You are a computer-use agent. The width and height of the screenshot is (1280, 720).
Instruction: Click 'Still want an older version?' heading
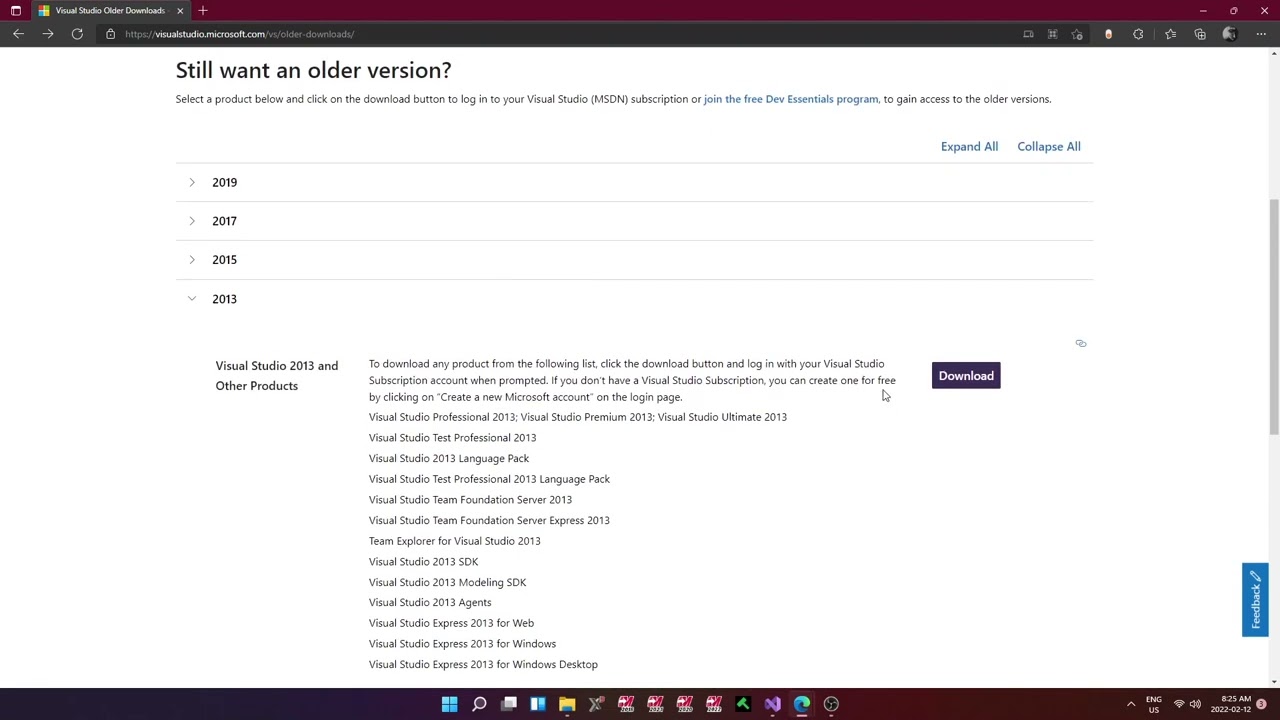click(313, 70)
